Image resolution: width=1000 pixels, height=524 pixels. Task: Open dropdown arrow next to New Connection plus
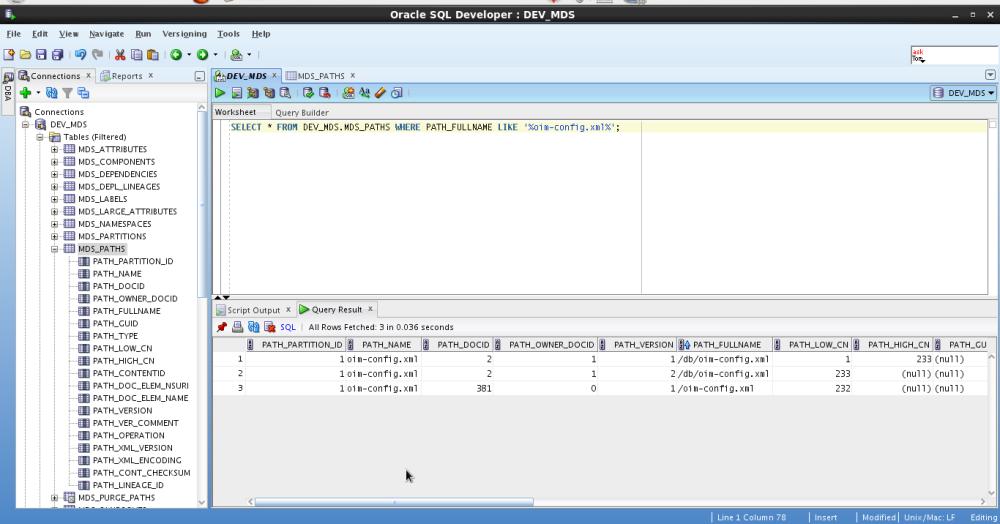pos(38,93)
